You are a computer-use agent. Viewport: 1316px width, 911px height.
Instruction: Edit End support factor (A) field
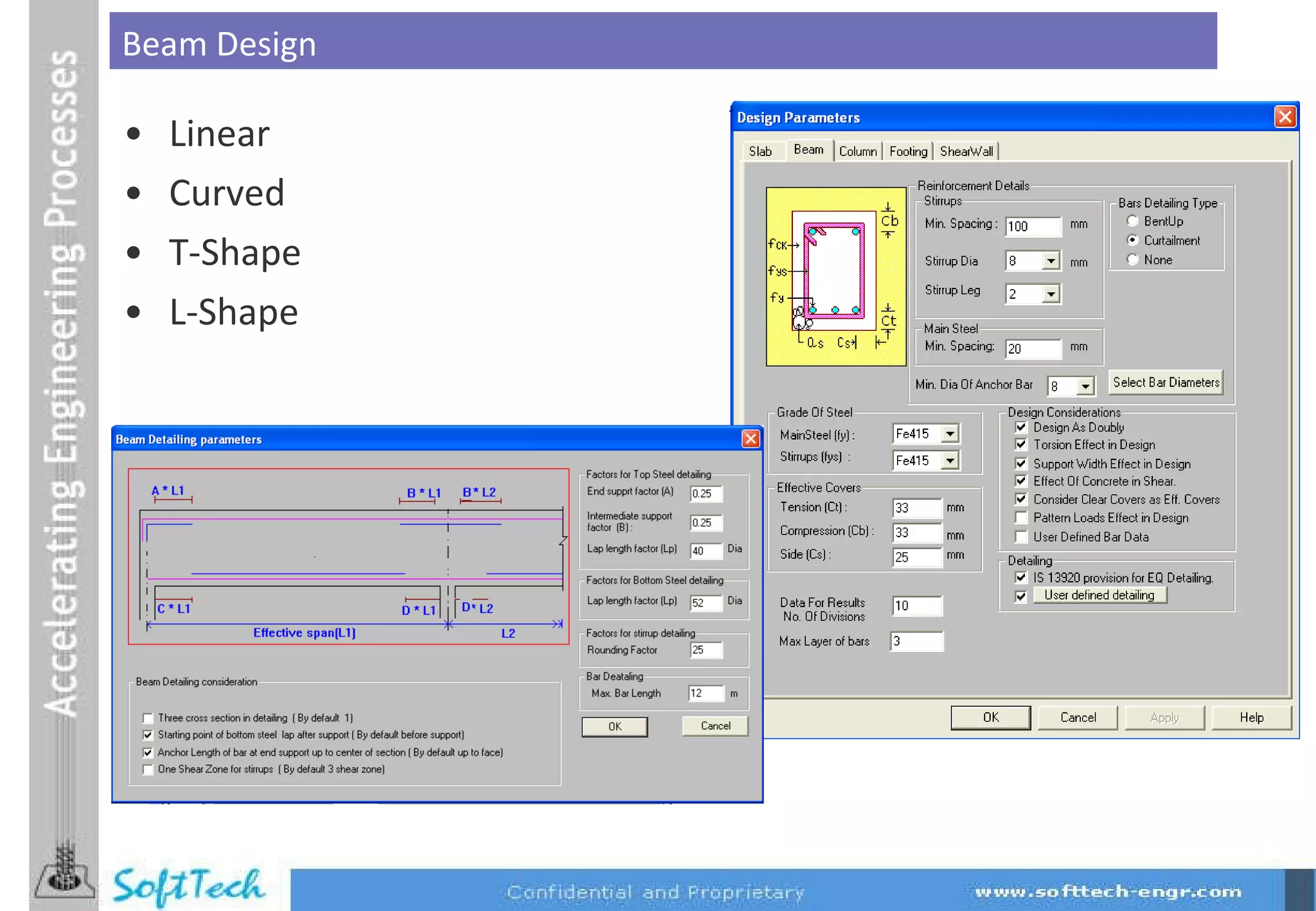(706, 493)
